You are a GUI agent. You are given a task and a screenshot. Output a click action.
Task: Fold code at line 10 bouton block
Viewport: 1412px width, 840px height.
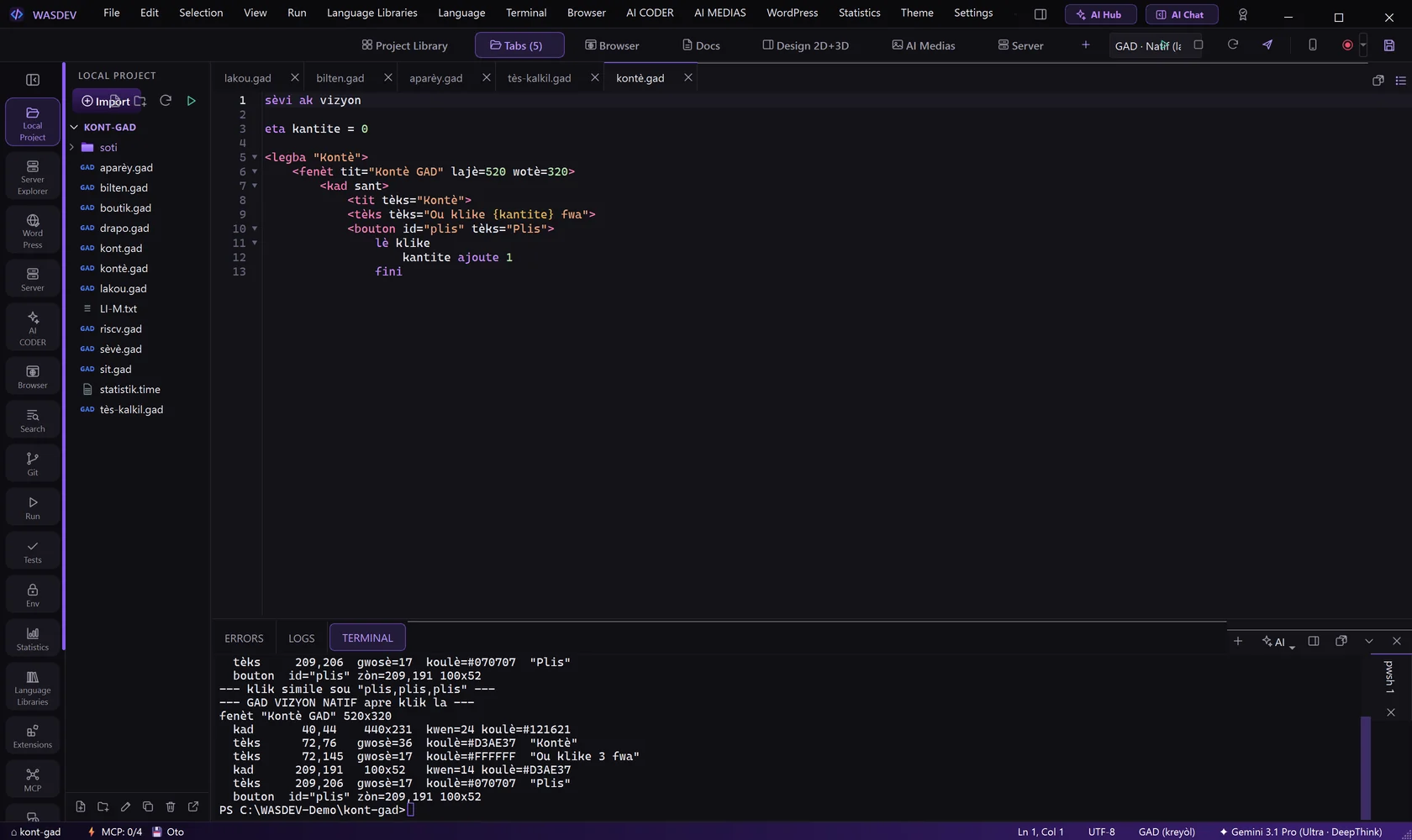tap(255, 228)
